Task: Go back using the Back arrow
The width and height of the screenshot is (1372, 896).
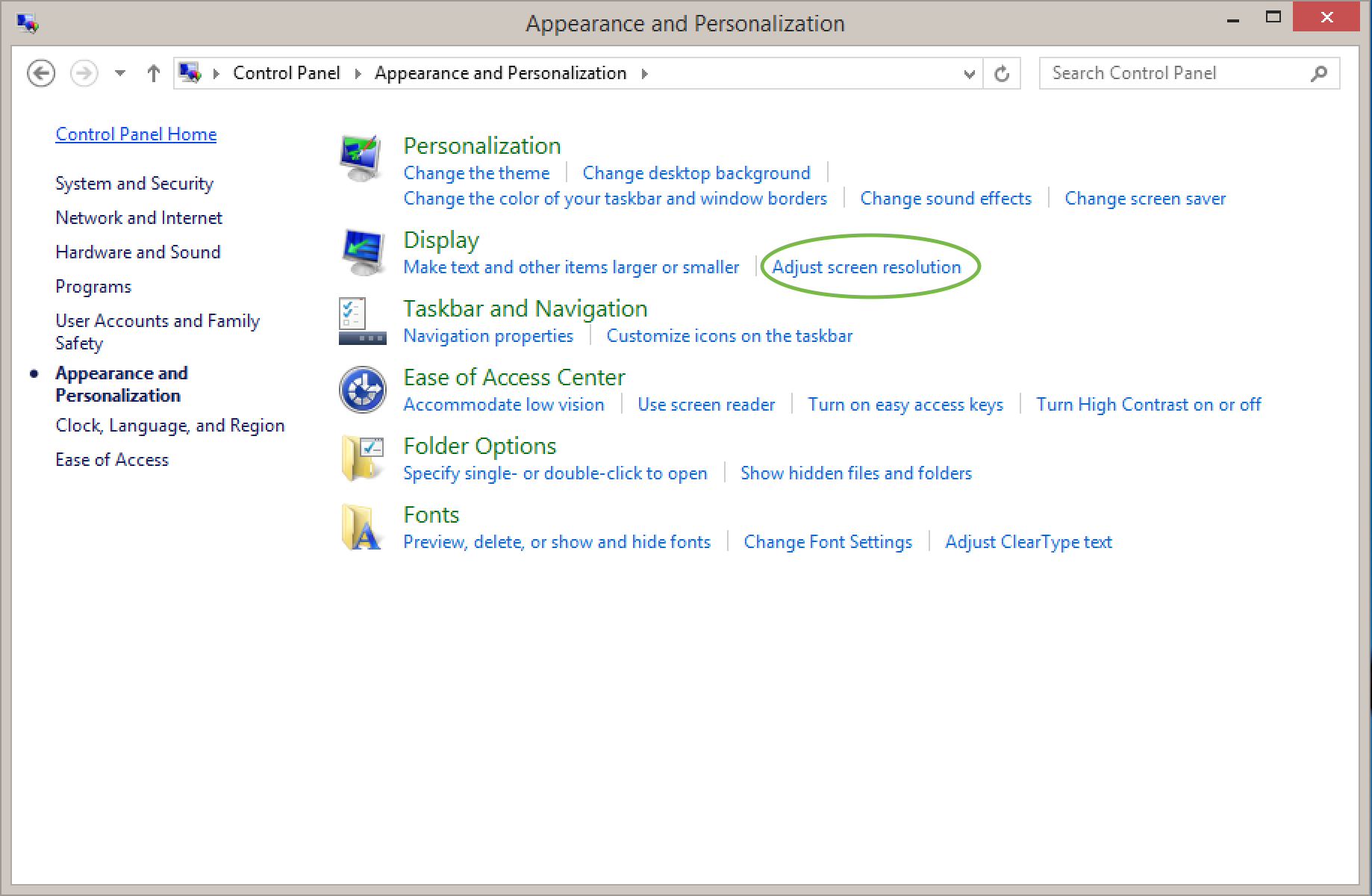Action: [41, 73]
